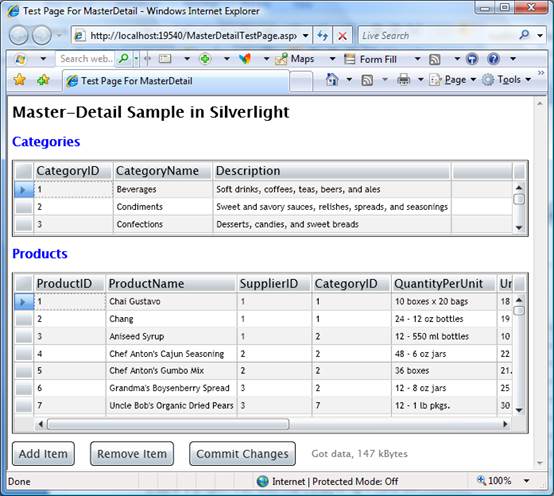Open the Live Search provider dropdown
This screenshot has height=496, width=554.
click(540, 35)
